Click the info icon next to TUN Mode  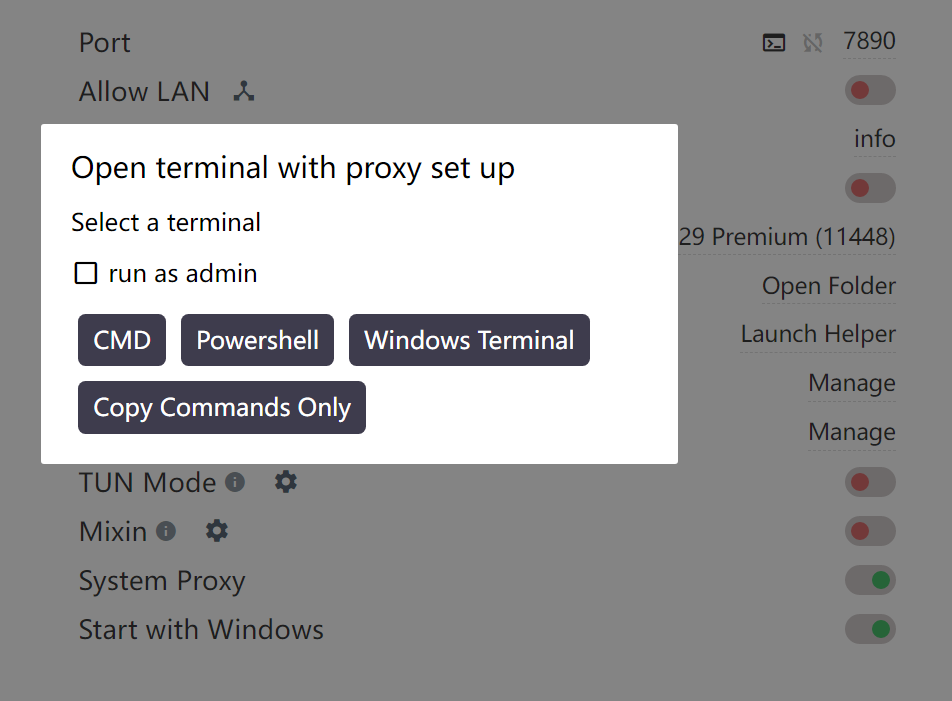click(235, 482)
